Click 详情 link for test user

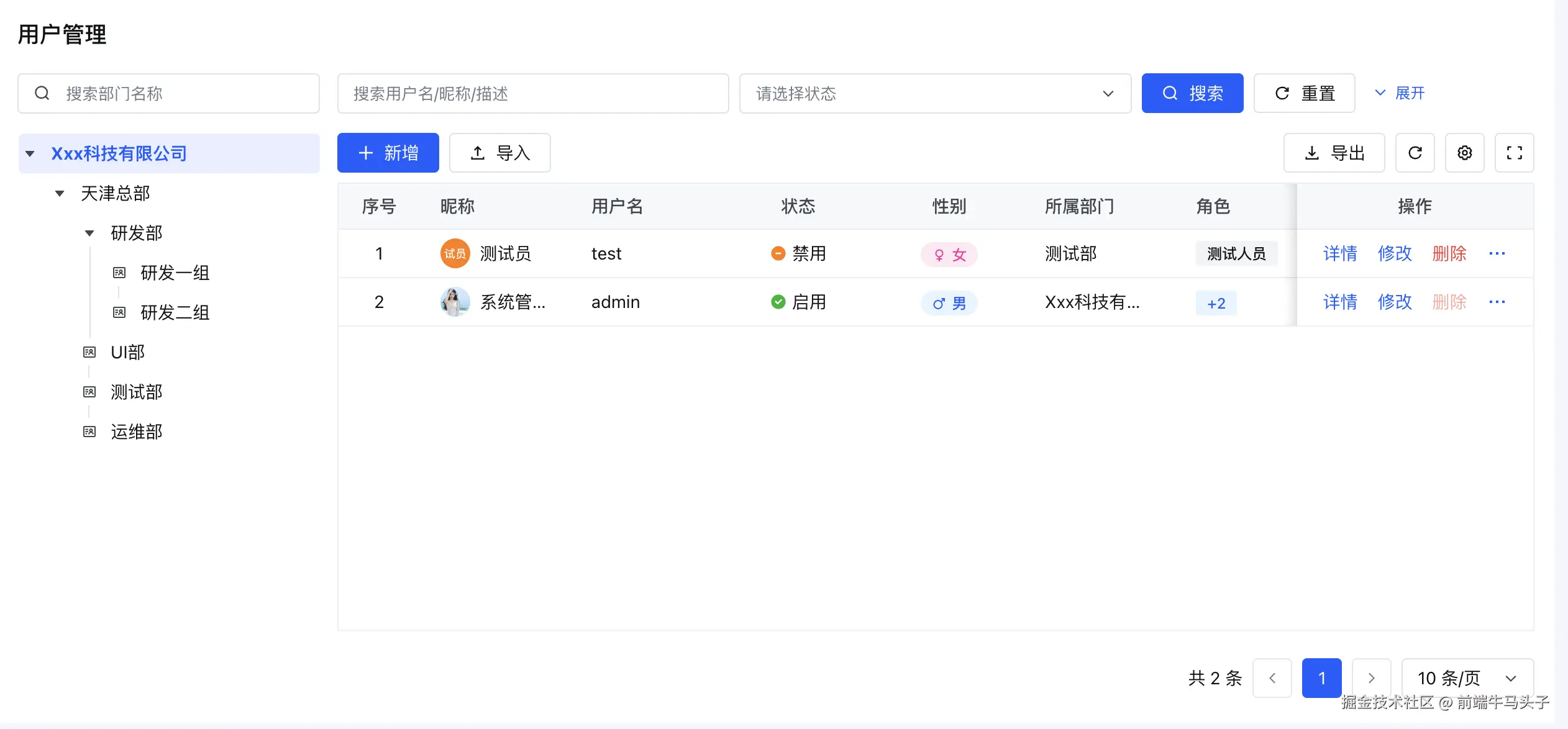(x=1339, y=253)
